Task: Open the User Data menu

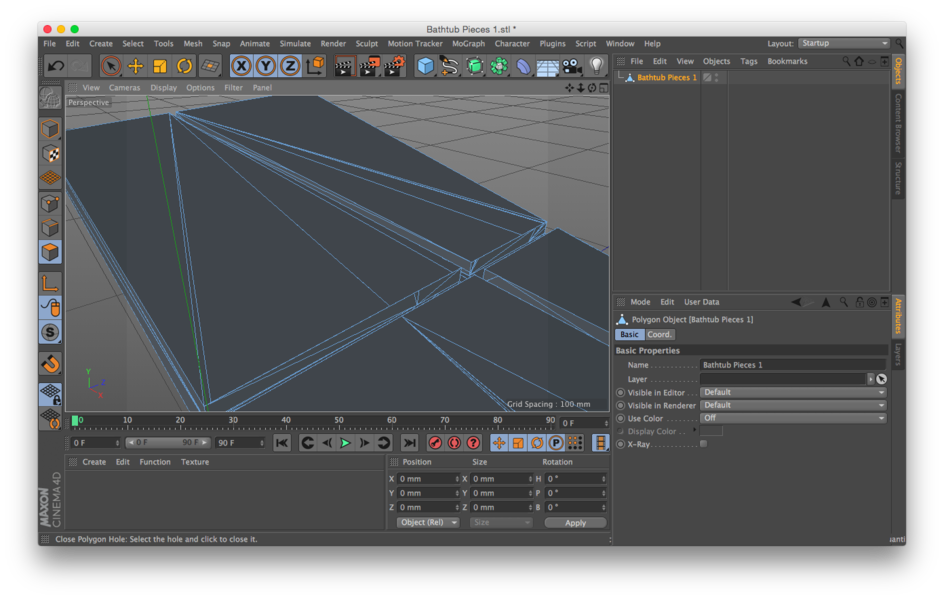Action: click(701, 302)
